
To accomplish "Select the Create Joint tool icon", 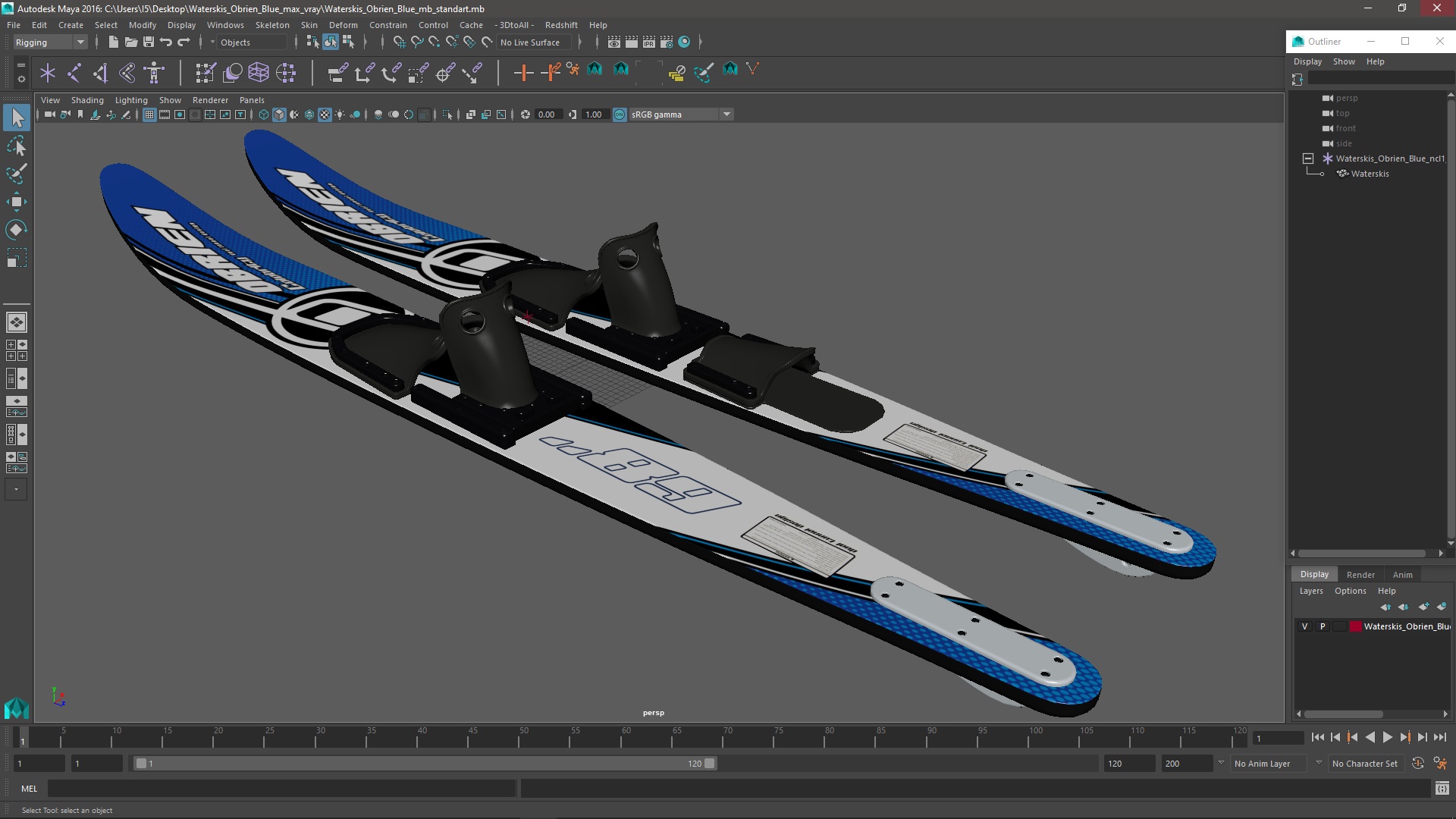I will 74,73.
